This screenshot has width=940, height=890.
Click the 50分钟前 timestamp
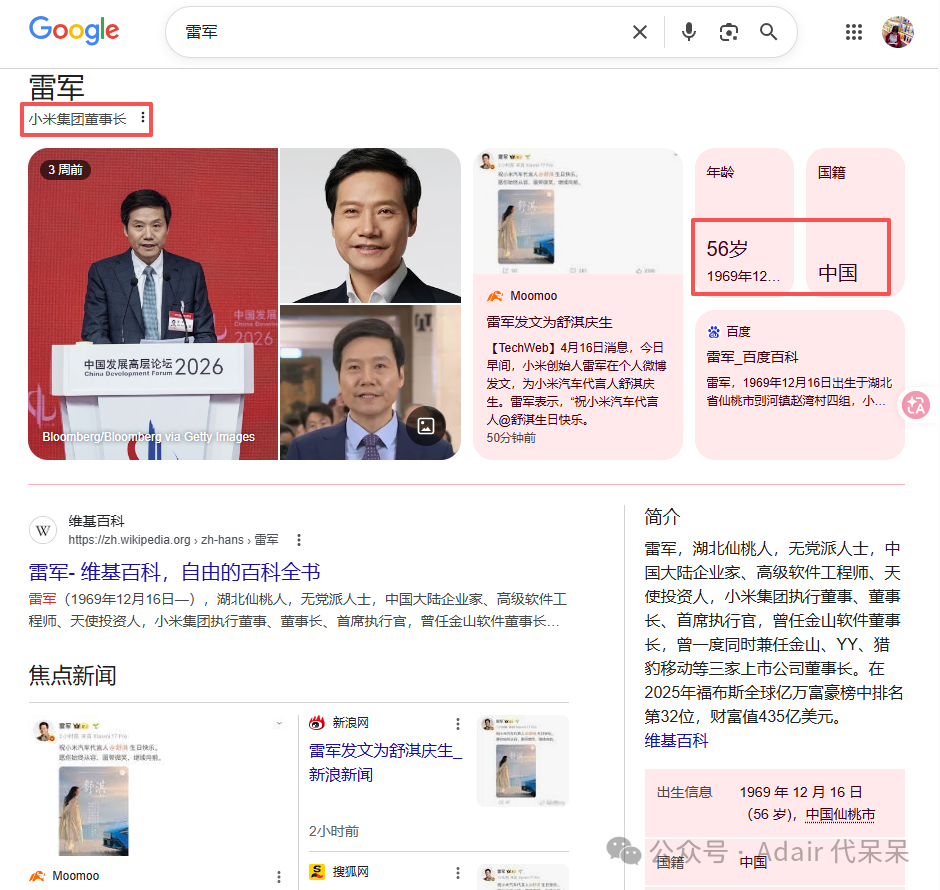pos(511,438)
